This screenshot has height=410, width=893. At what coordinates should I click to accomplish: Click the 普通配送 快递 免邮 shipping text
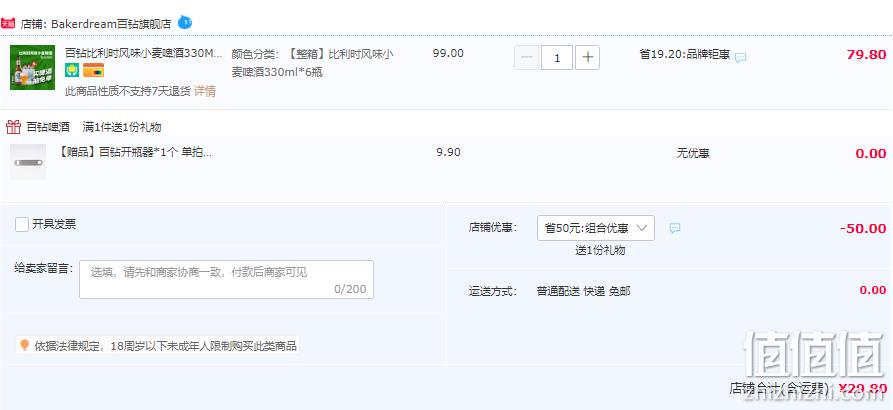(x=584, y=291)
